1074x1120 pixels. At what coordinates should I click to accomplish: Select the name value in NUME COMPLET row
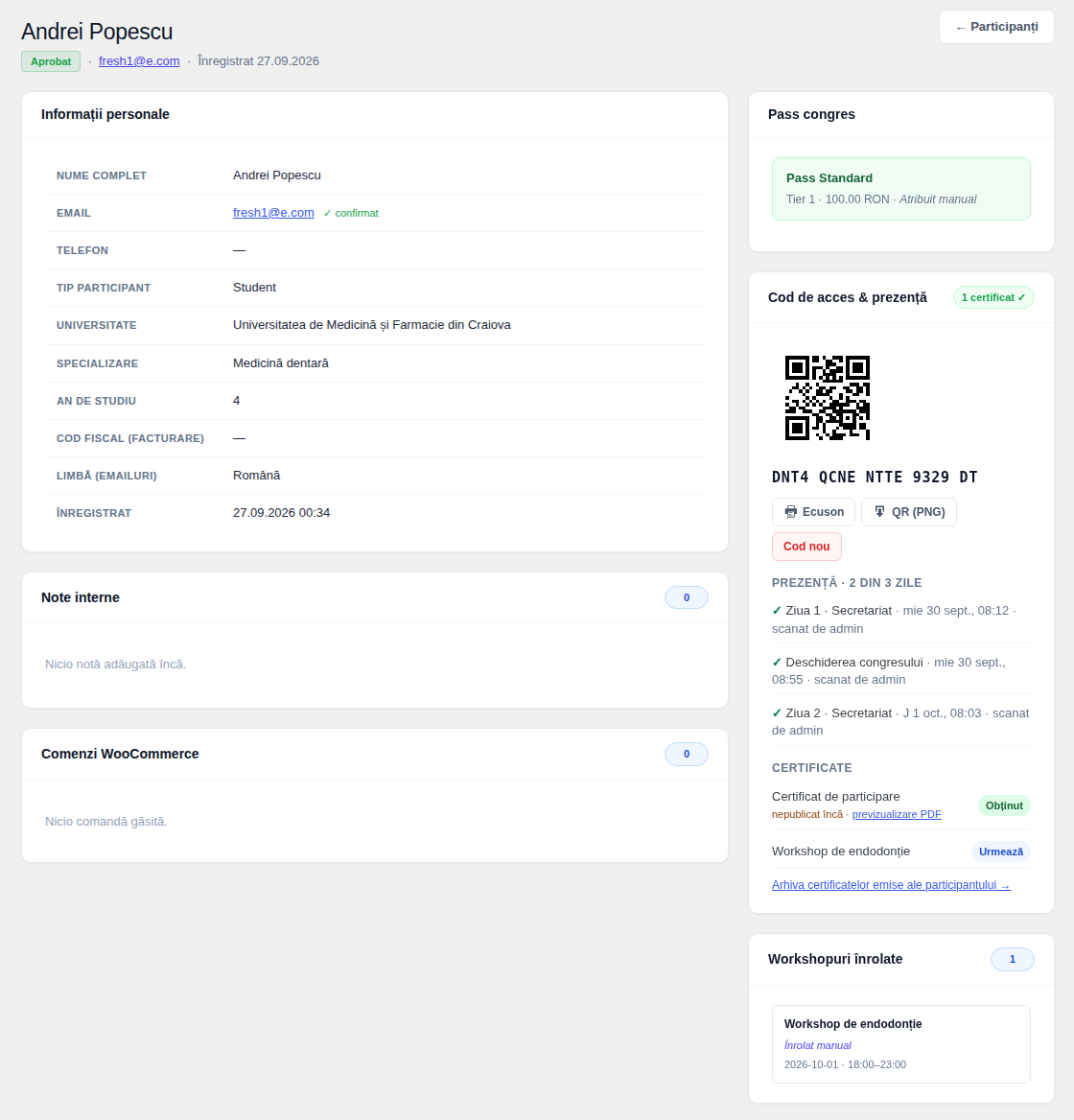[277, 175]
